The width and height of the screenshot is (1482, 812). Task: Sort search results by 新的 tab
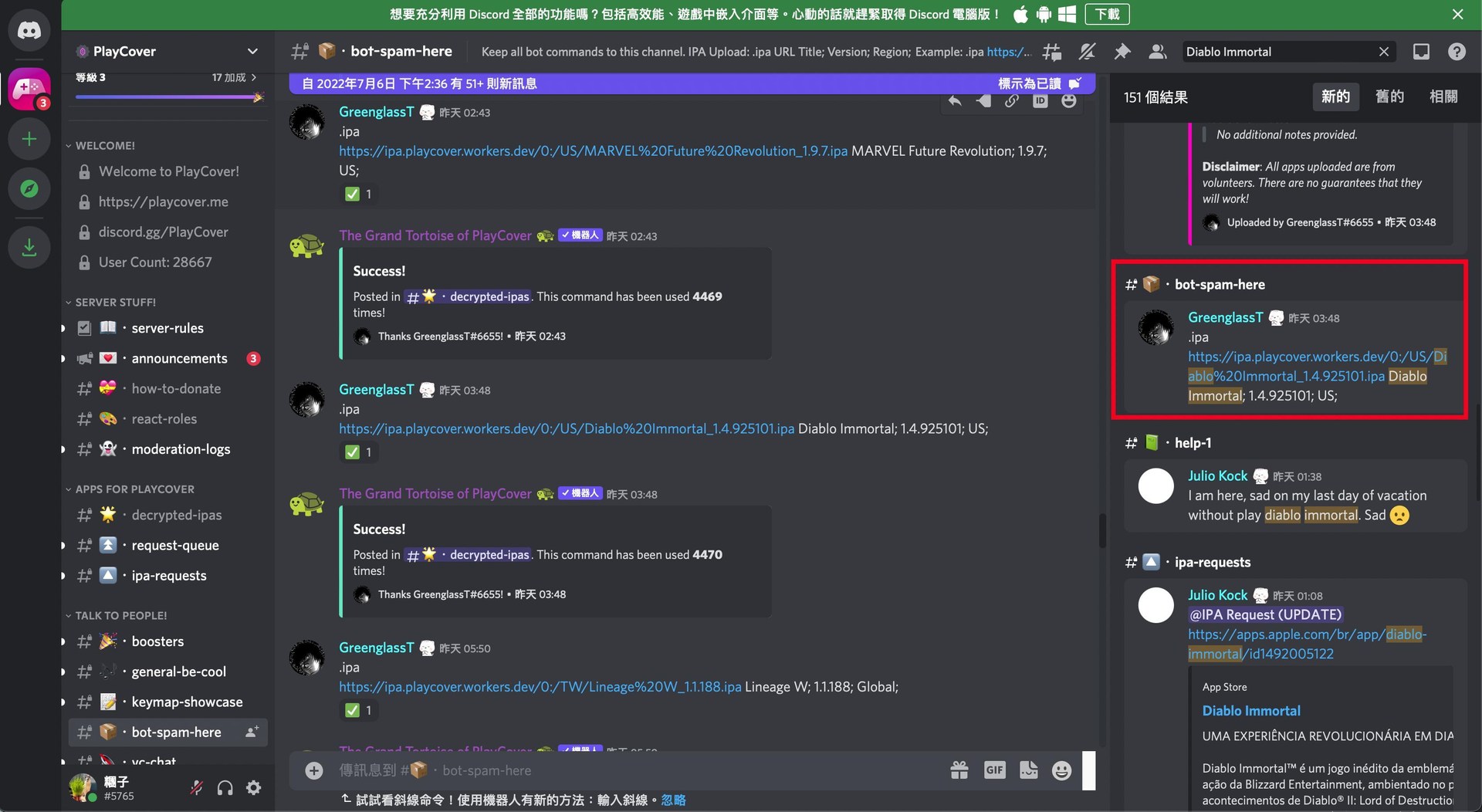1335,97
